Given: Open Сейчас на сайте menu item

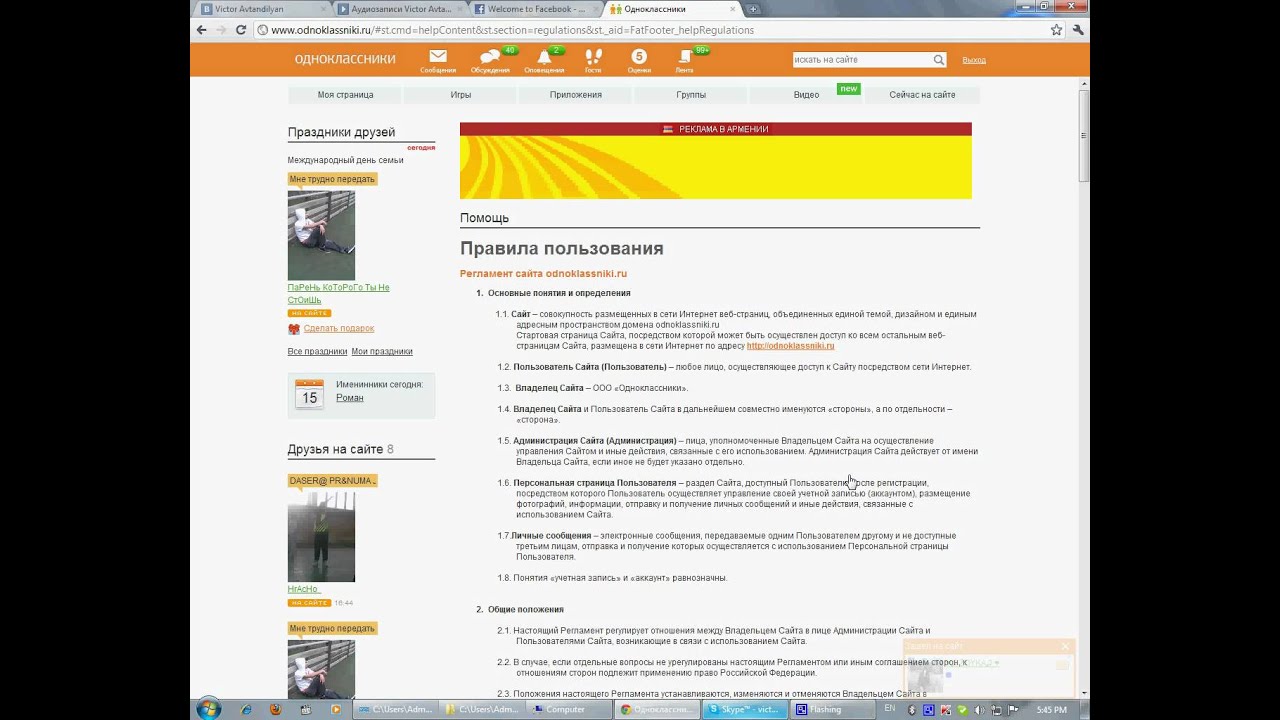Looking at the screenshot, I should click(922, 95).
